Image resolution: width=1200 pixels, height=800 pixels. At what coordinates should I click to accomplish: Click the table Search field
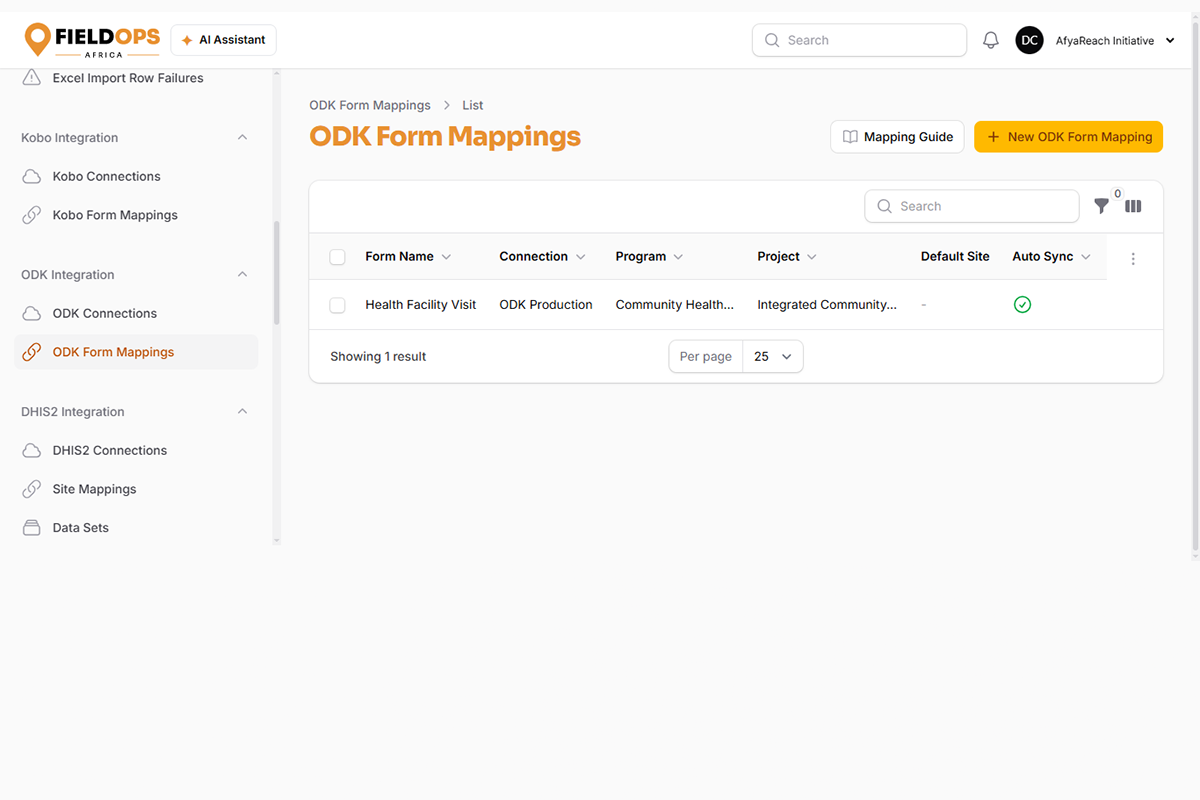click(971, 206)
